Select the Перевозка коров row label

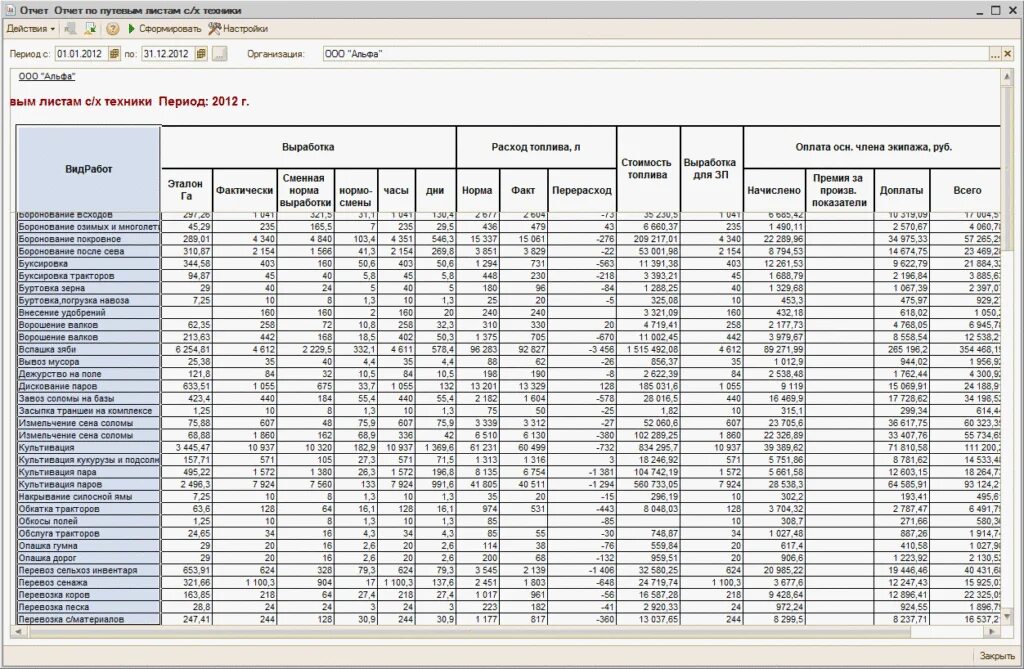click(x=88, y=595)
